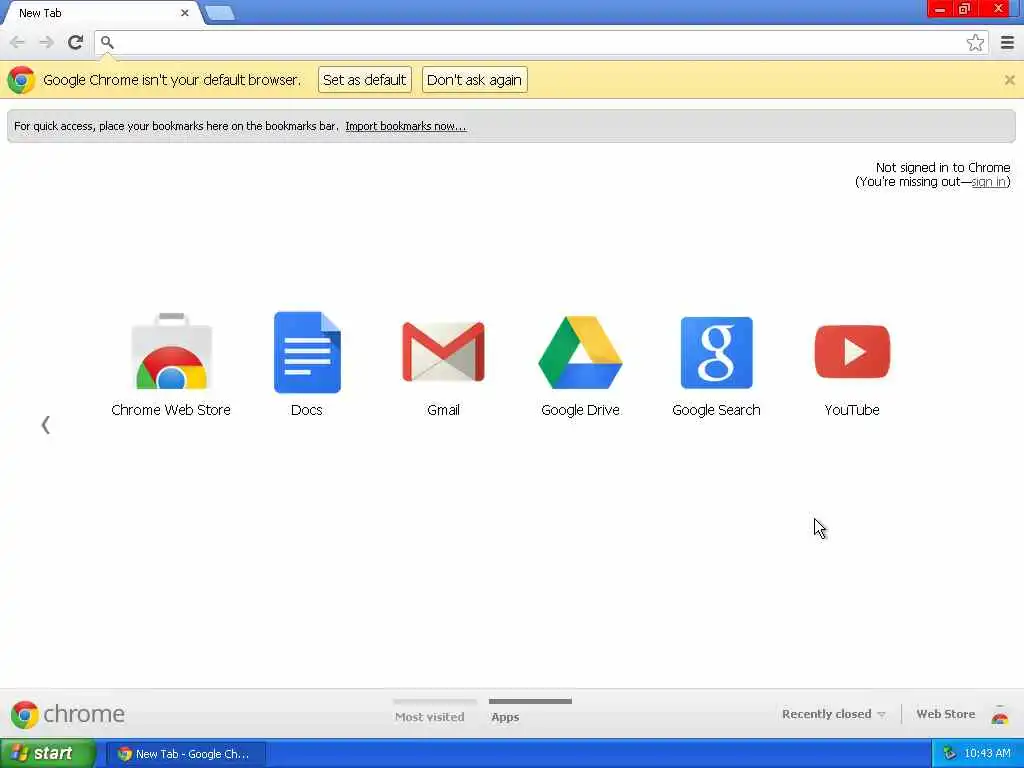Open the Windows start menu
Screen dimensions: 1024x768
pyautogui.click(x=48, y=754)
